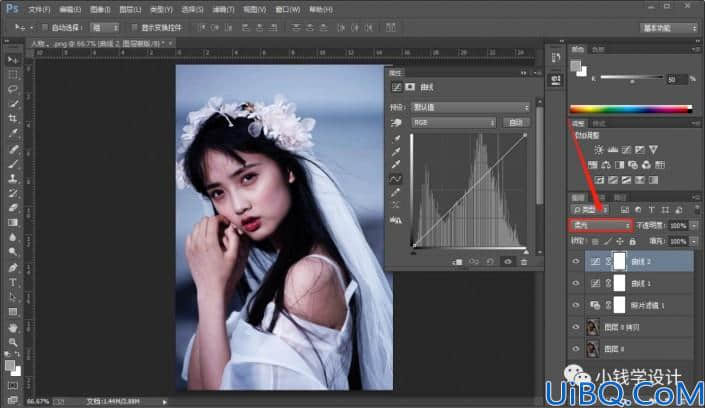Open the Layer menu
The width and height of the screenshot is (705, 408).
point(130,9)
